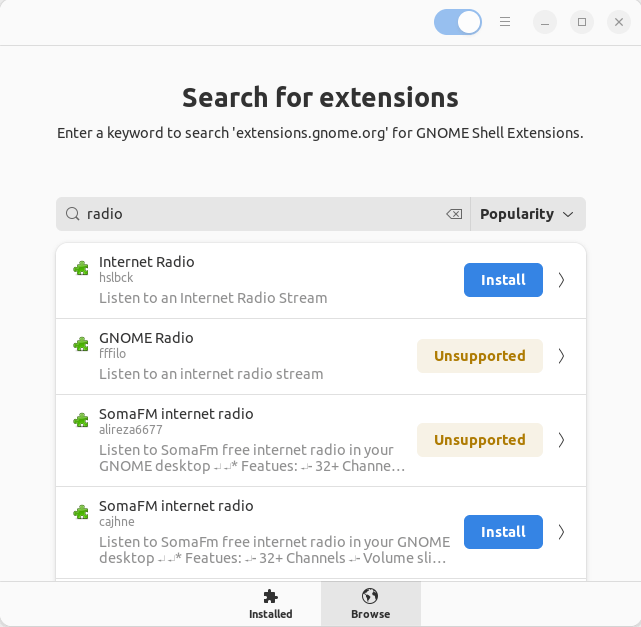Screen dimensions: 641x627
Task: Click author name 'cajhne'
Action: 117,522
